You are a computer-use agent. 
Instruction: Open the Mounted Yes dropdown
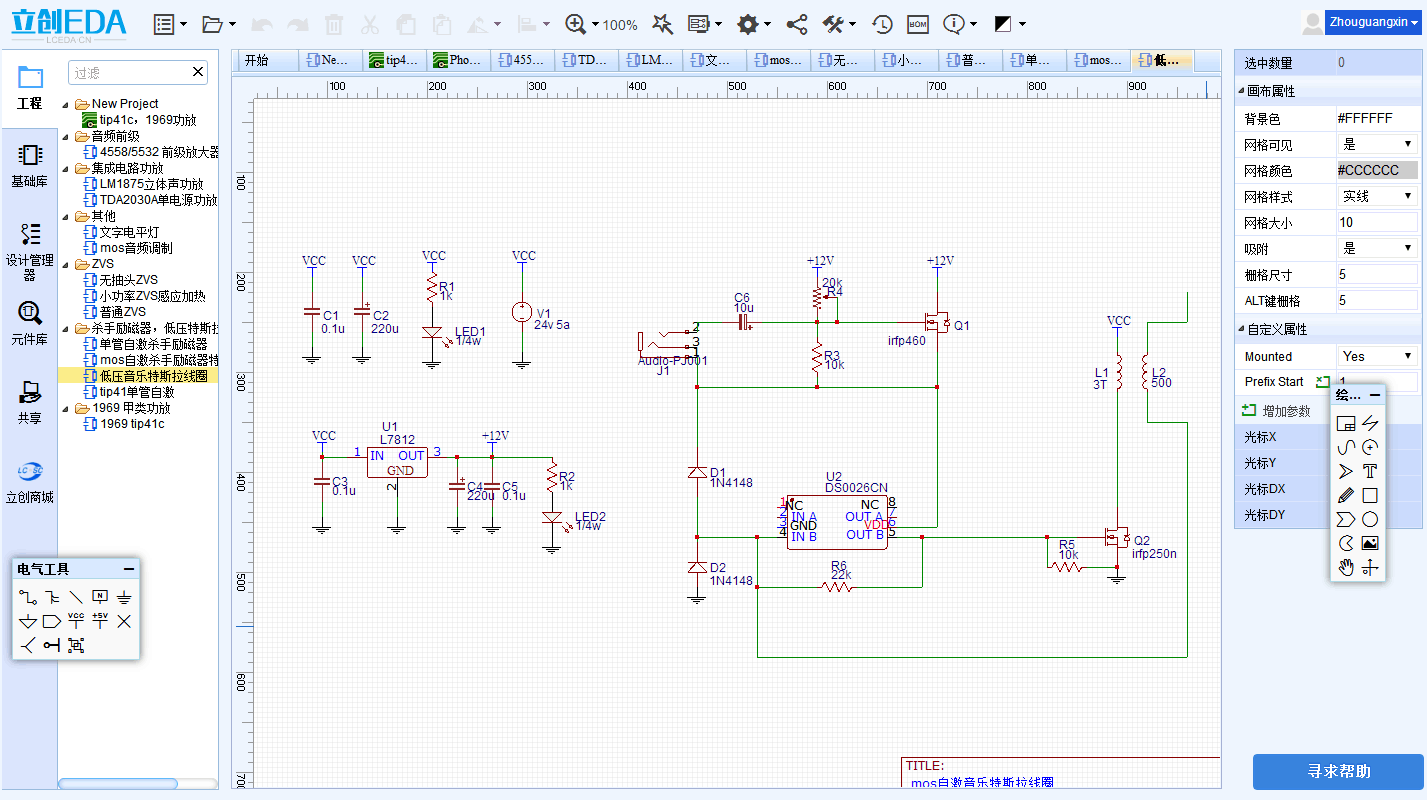(1378, 356)
